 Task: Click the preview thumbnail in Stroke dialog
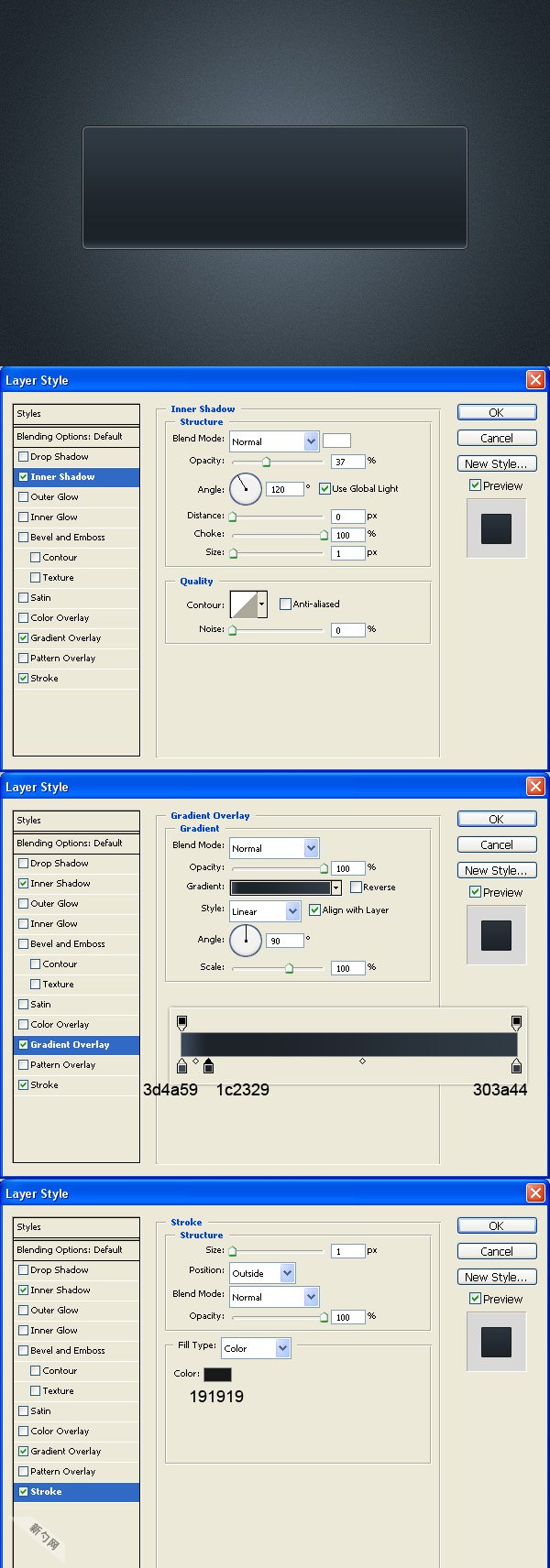click(496, 1342)
